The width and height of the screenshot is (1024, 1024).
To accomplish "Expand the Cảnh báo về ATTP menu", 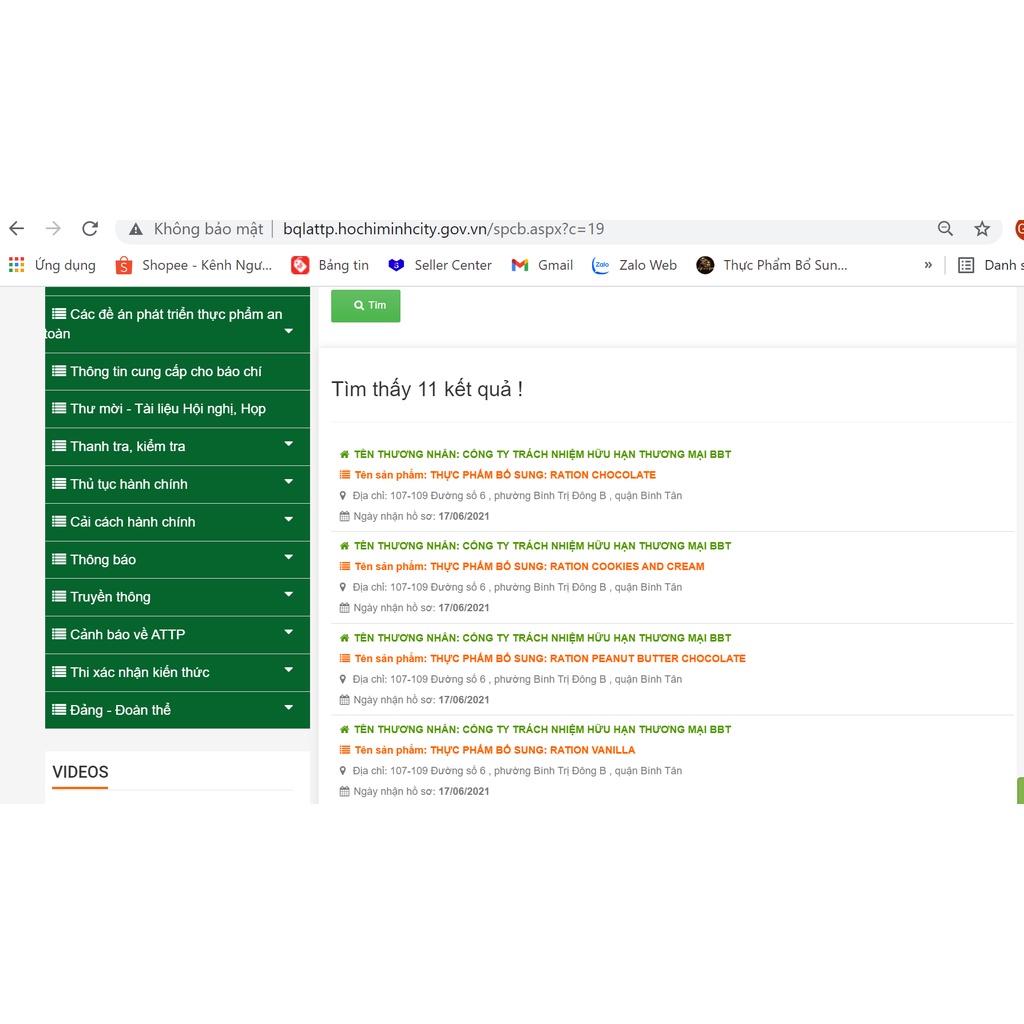I will [x=288, y=633].
